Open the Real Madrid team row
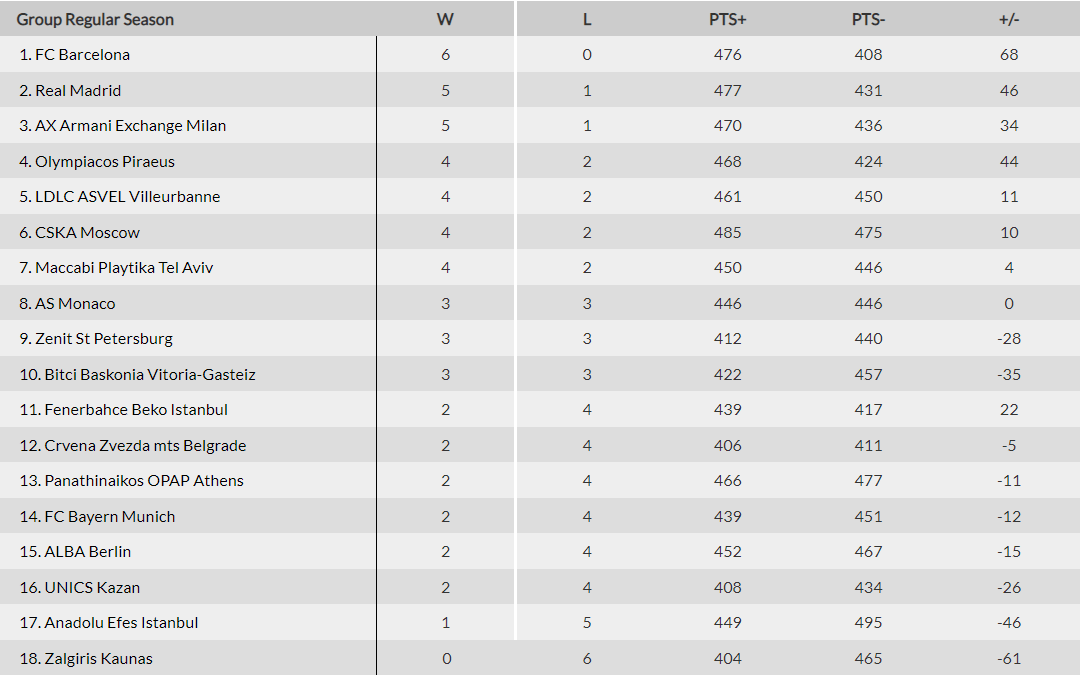The height and width of the screenshot is (676, 1082). [78, 91]
